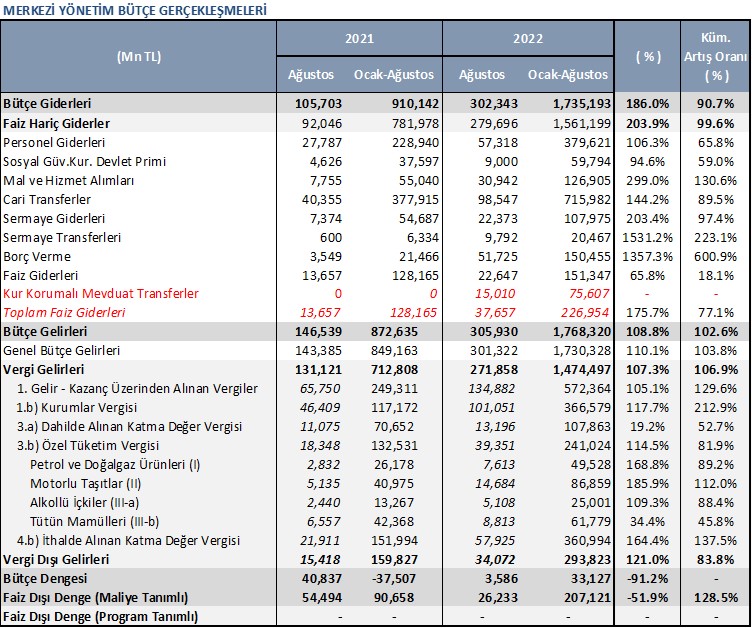Select value '105,703' in Bütçe Giderleri row
The height and width of the screenshot is (628, 752).
click(x=318, y=104)
